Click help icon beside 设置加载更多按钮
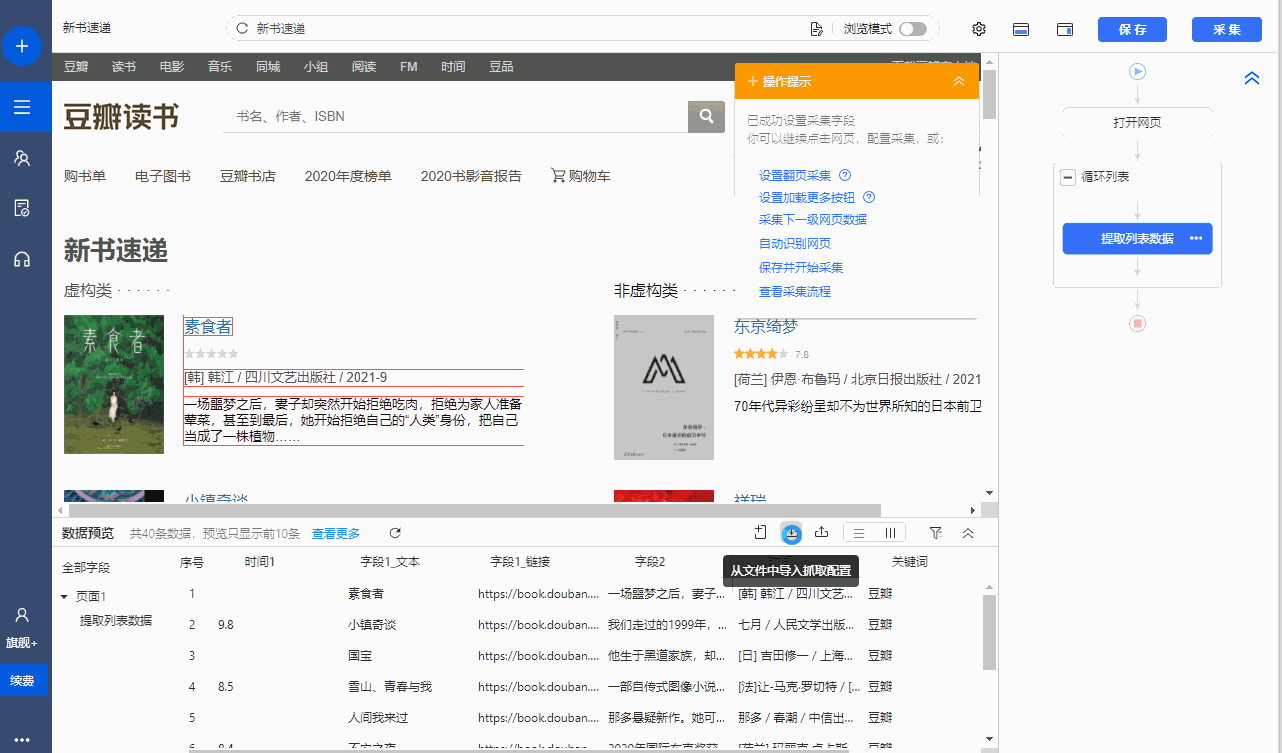The image size is (1282, 753). [x=869, y=197]
